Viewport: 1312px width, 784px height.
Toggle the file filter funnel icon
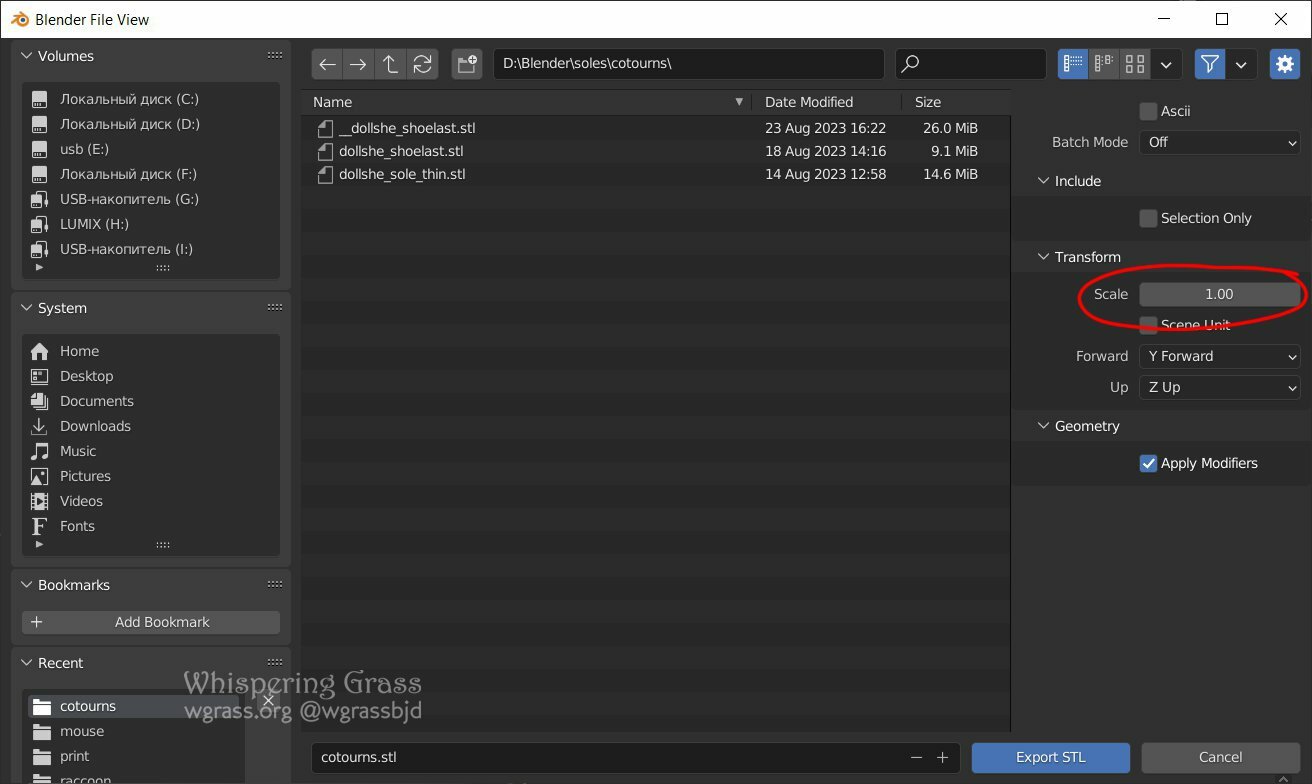tap(1210, 64)
